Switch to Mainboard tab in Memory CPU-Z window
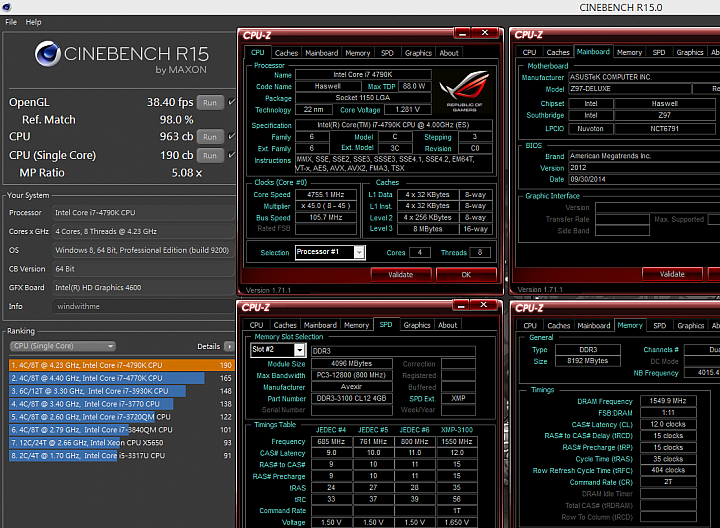The height and width of the screenshot is (528, 720). click(594, 326)
